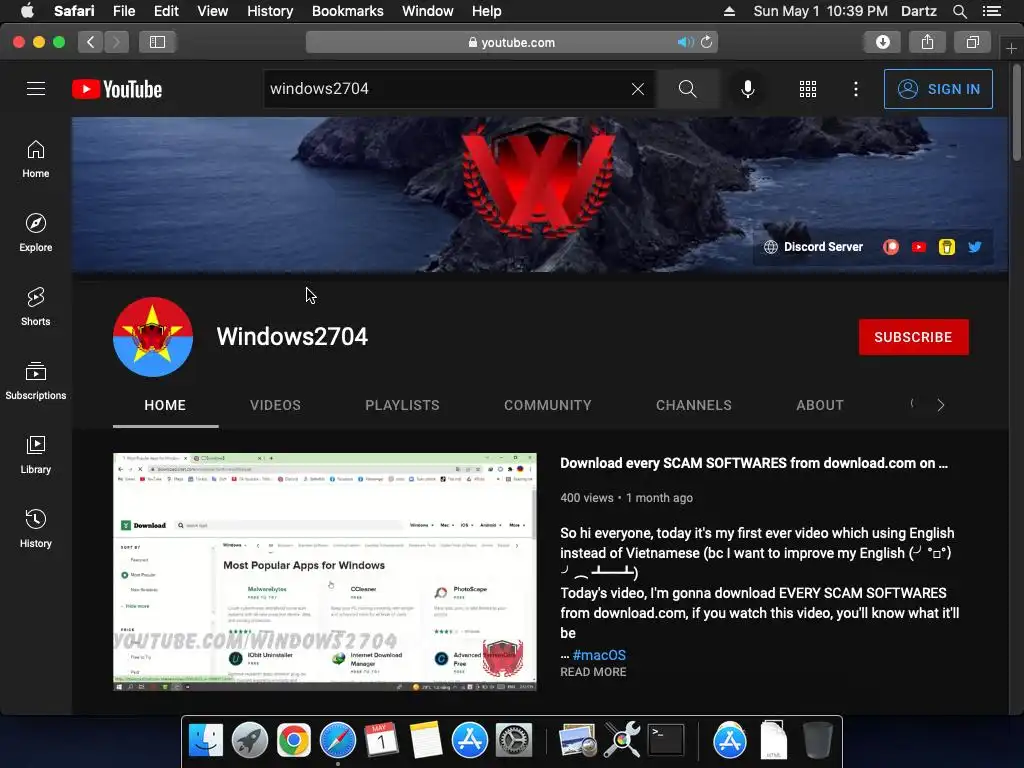Open Subscriptions in the sidebar
The width and height of the screenshot is (1024, 768).
[36, 381]
